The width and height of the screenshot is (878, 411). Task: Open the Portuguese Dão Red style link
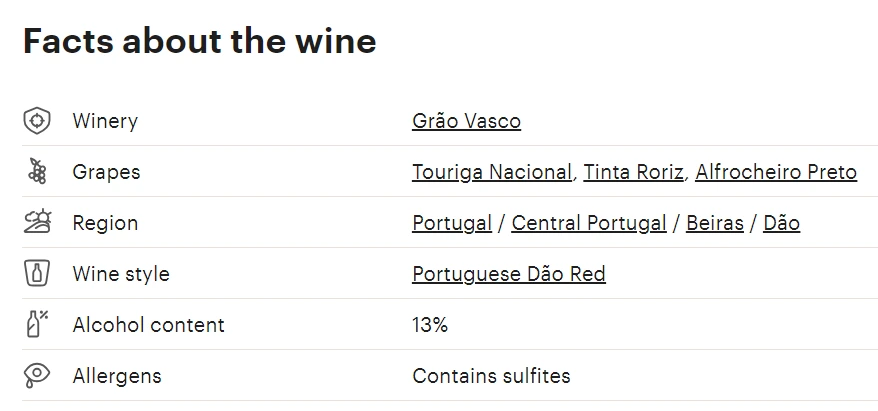point(508,274)
